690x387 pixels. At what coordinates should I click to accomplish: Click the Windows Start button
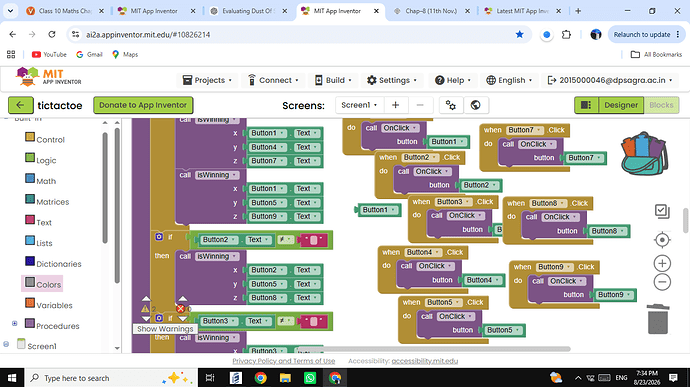[x=12, y=378]
